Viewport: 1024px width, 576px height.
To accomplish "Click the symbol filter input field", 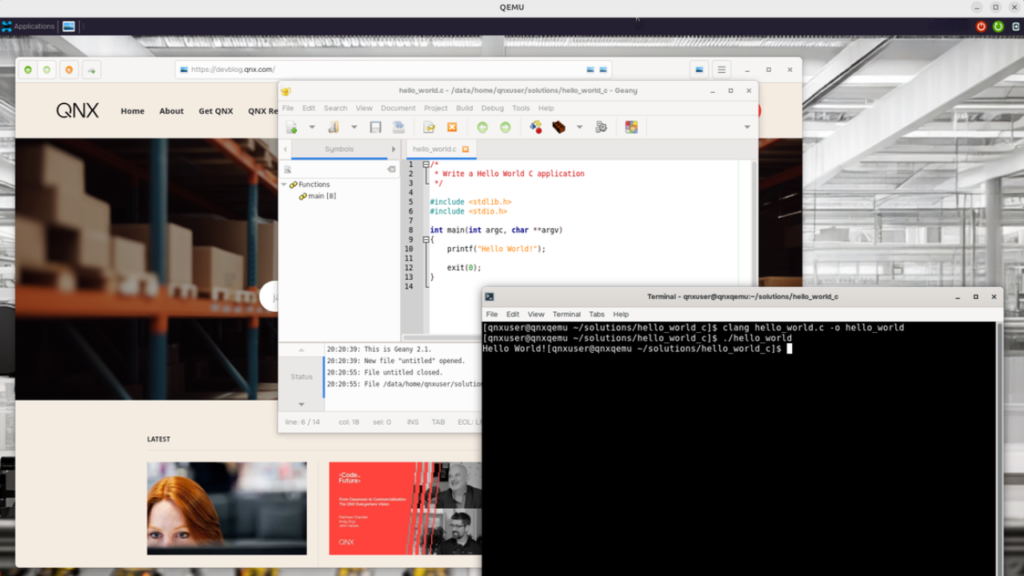I will [x=340, y=170].
